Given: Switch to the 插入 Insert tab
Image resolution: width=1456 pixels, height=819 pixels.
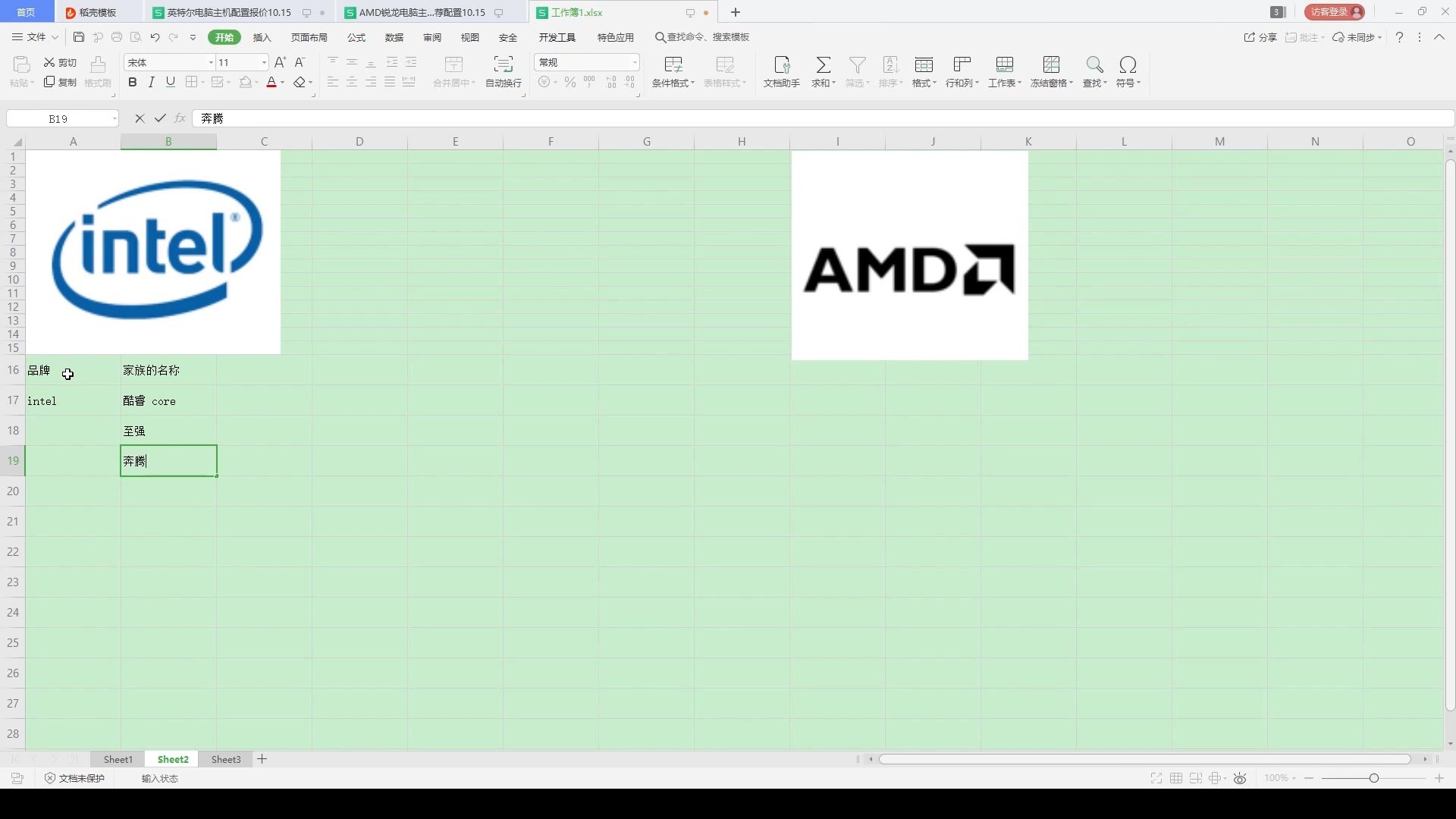Looking at the screenshot, I should coord(262,37).
